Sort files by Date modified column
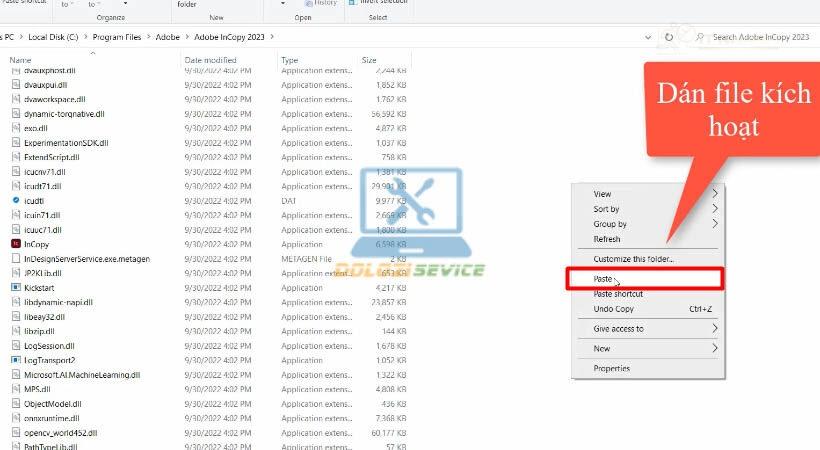The width and height of the screenshot is (820, 450). point(209,60)
